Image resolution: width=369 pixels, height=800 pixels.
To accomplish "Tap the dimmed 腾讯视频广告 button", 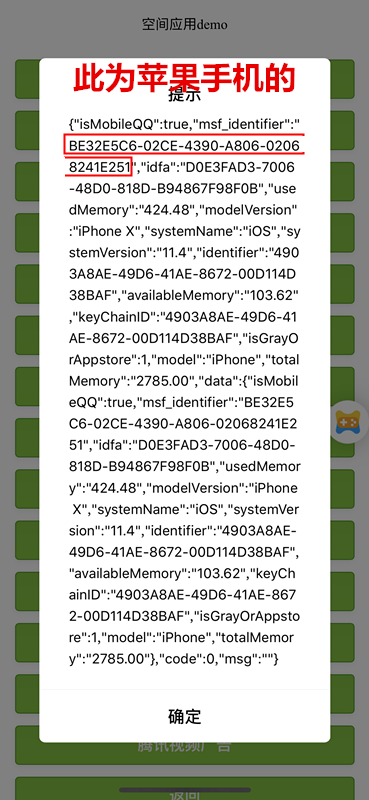I will (184, 746).
